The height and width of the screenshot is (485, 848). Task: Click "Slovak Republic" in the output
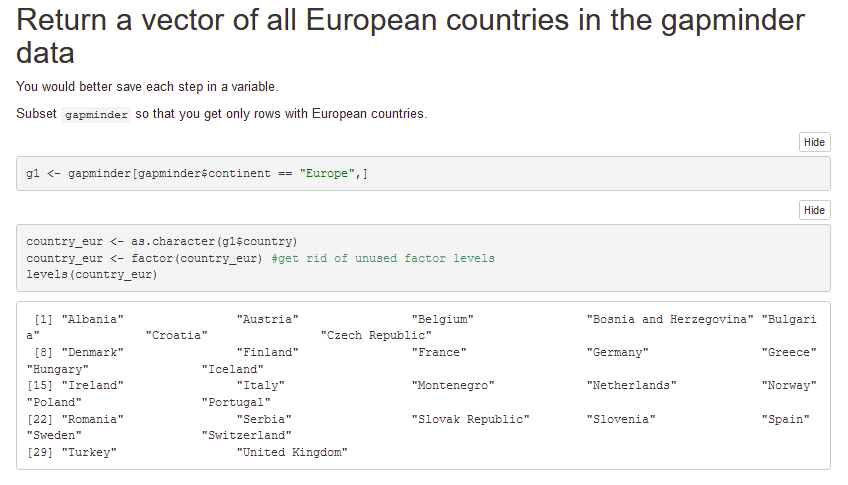[470, 420]
